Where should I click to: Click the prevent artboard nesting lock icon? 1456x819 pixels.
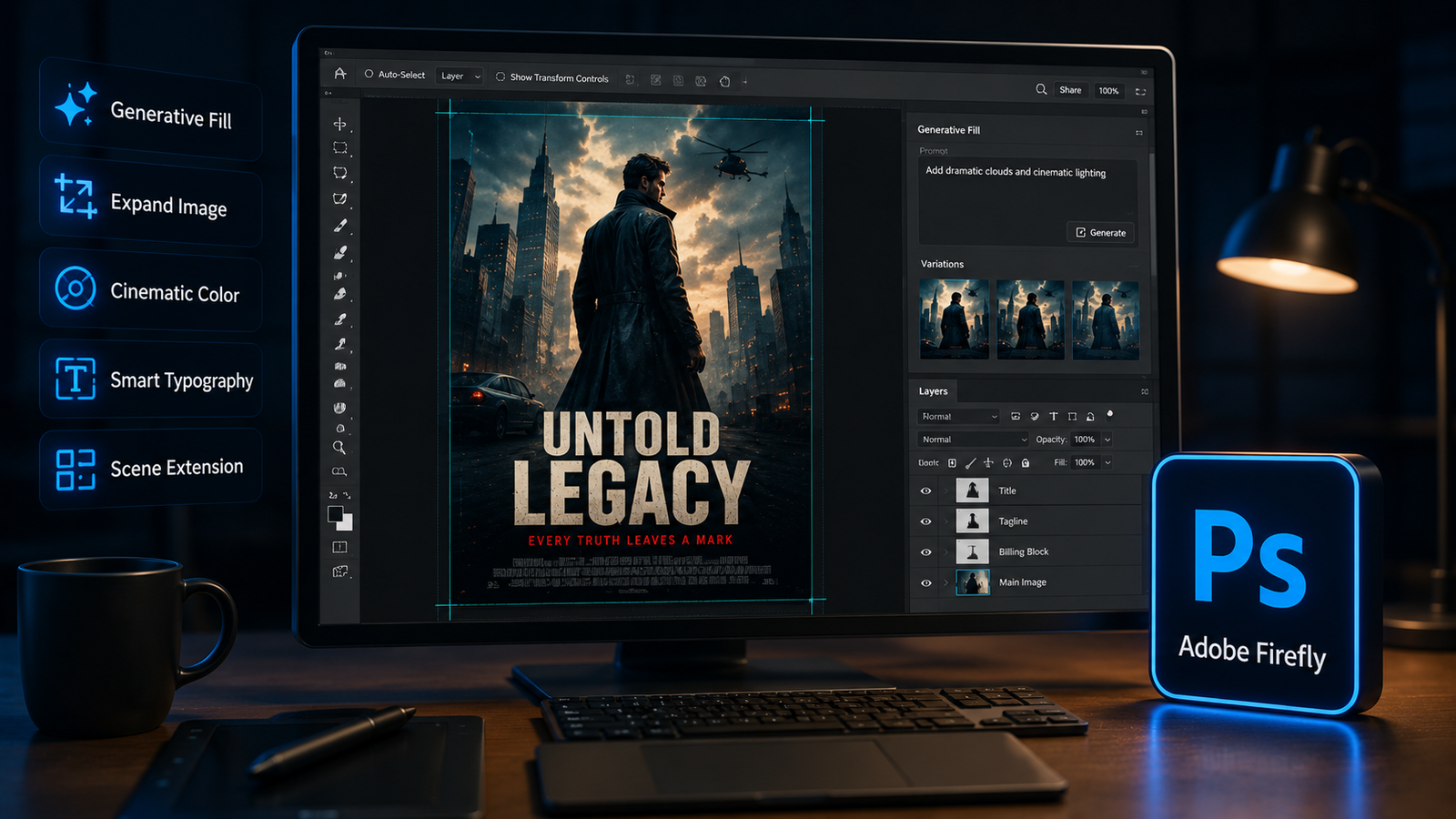tap(1007, 463)
